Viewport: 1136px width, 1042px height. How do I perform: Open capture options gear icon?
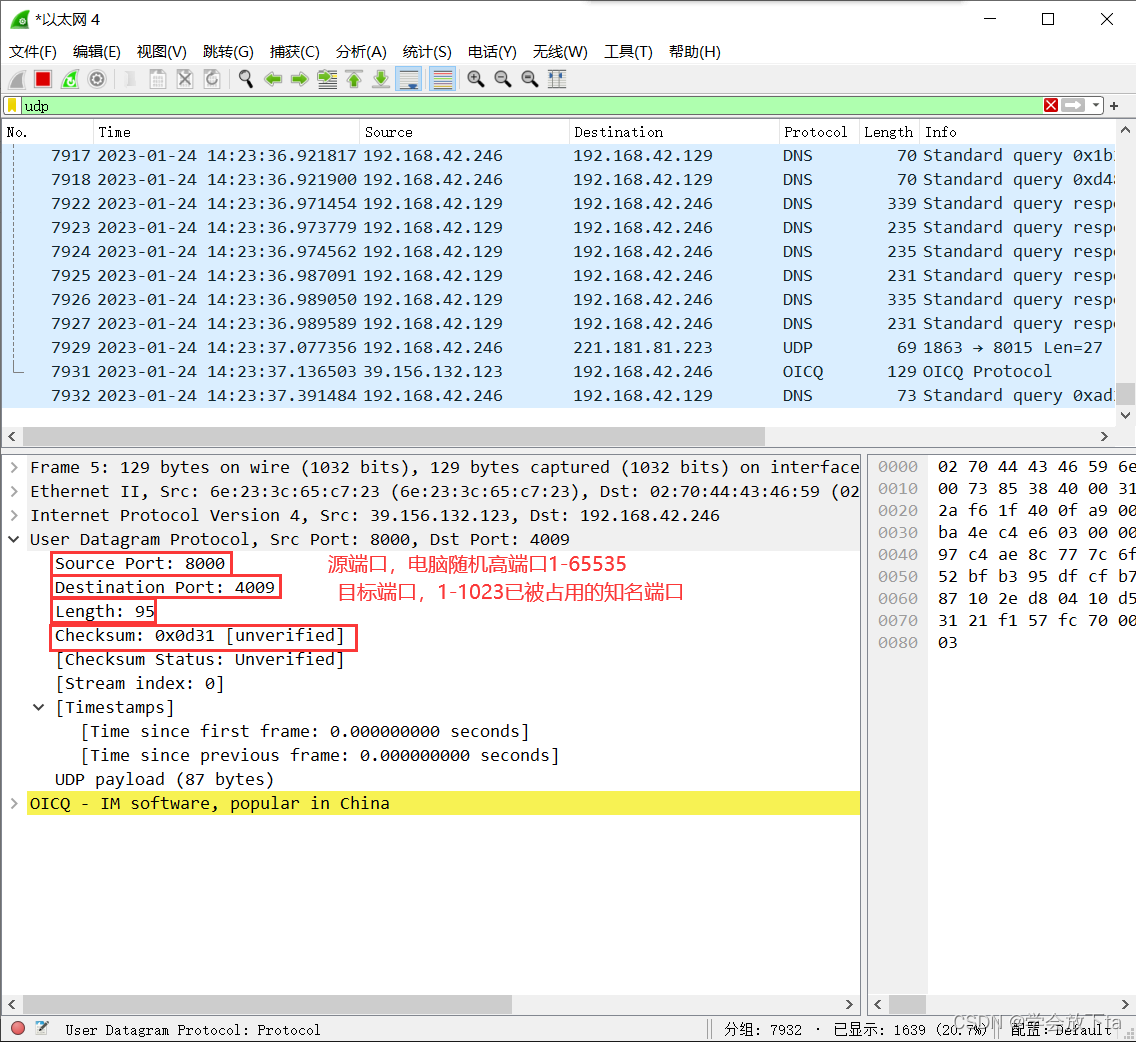(97, 79)
